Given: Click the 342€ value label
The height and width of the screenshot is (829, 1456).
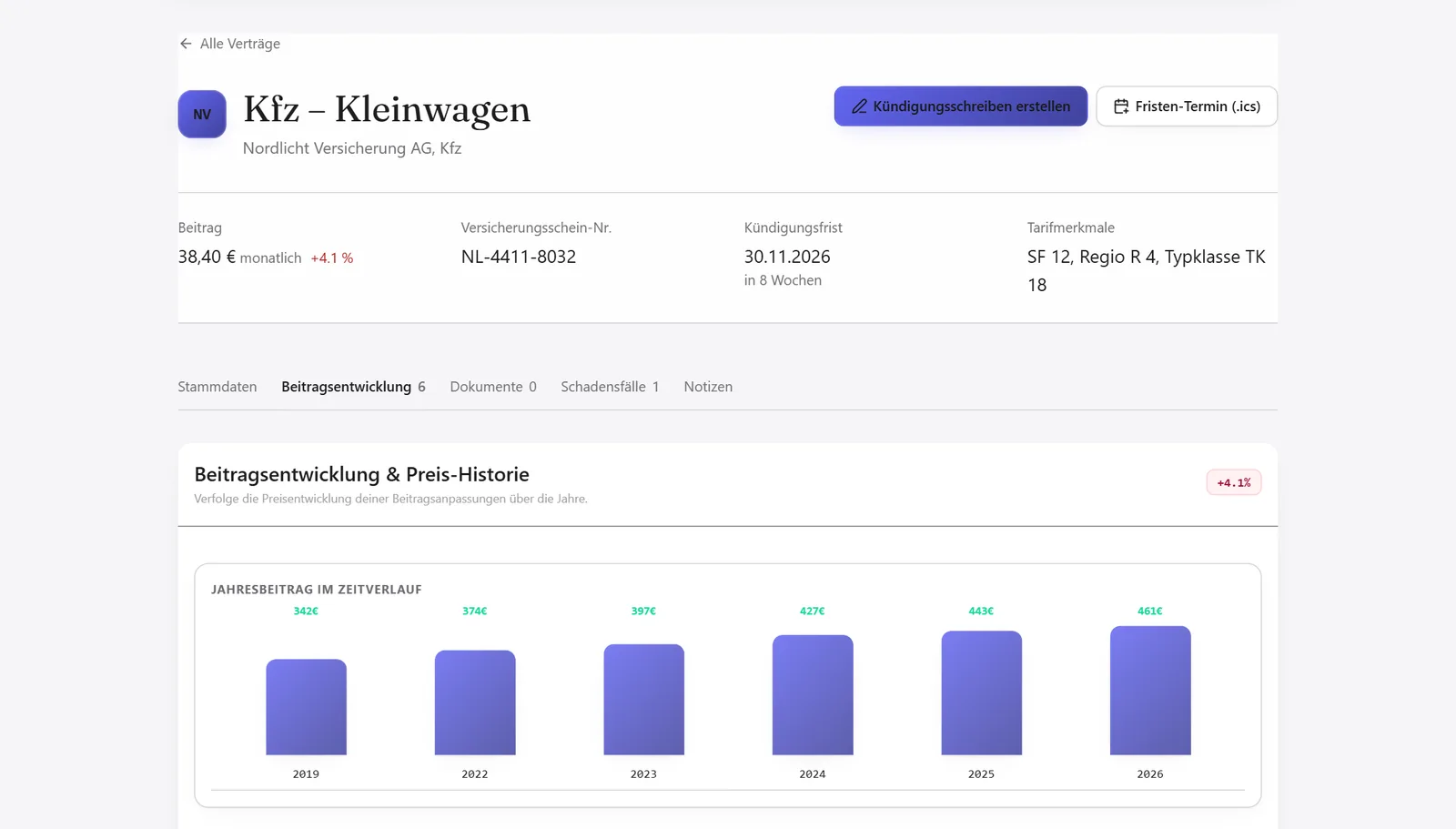Looking at the screenshot, I should (x=306, y=612).
